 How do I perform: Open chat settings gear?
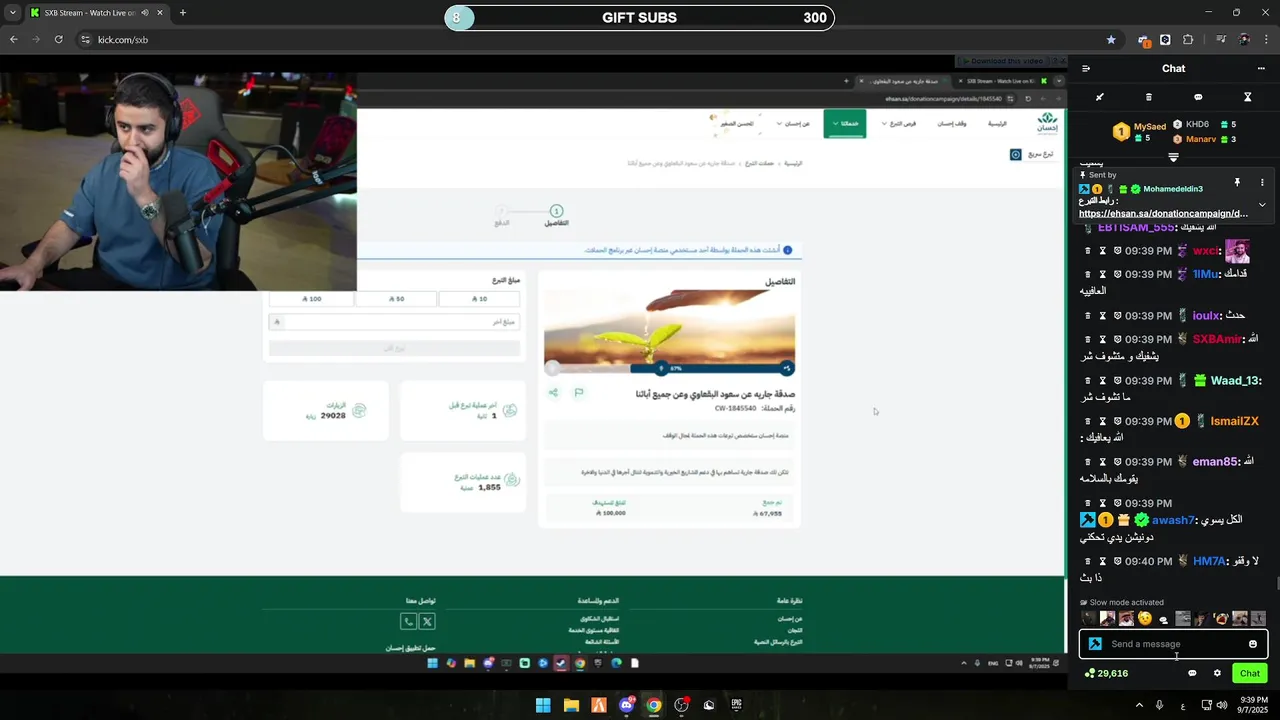click(x=1217, y=674)
